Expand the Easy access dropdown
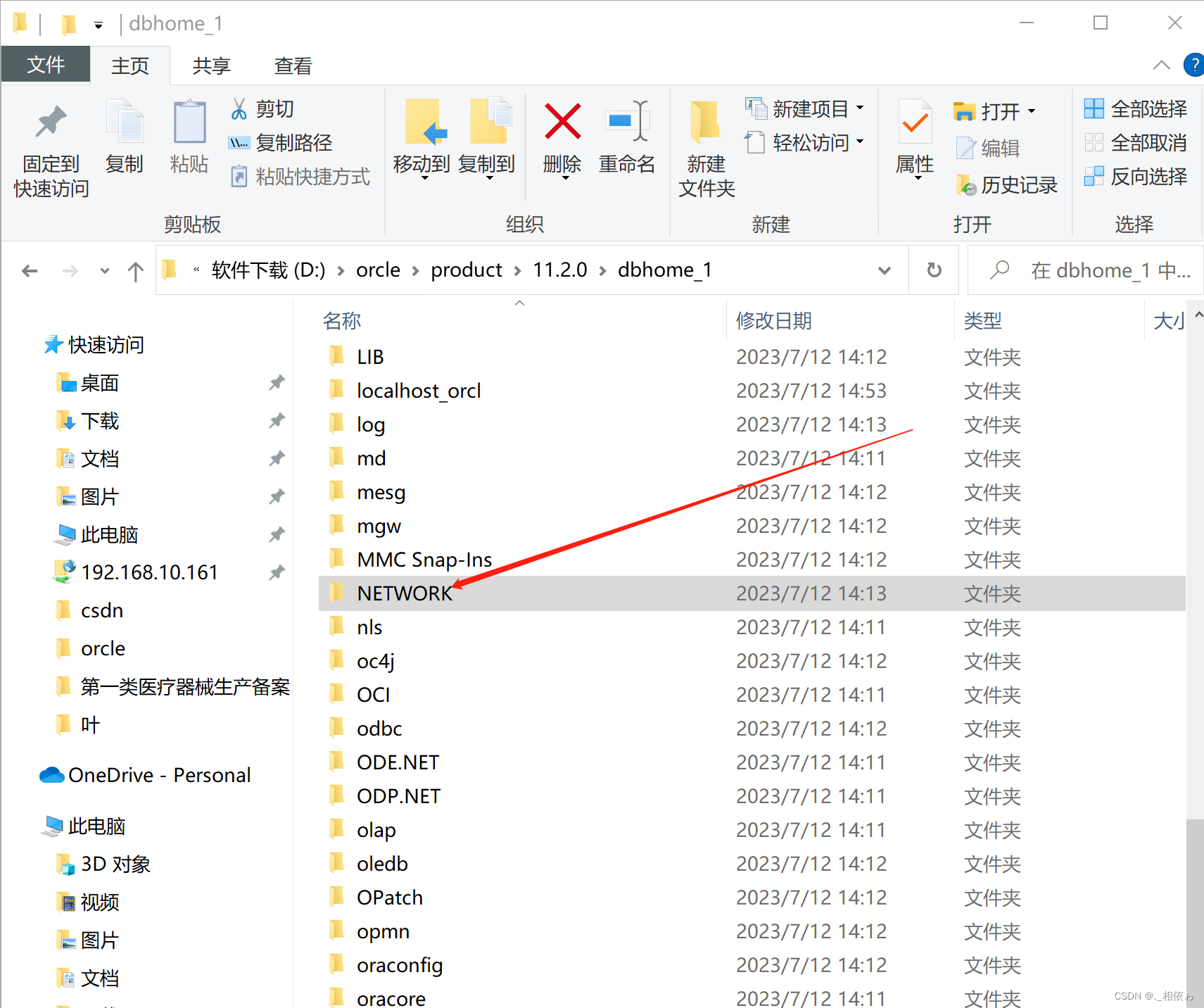This screenshot has height=1008, width=1204. 860,142
